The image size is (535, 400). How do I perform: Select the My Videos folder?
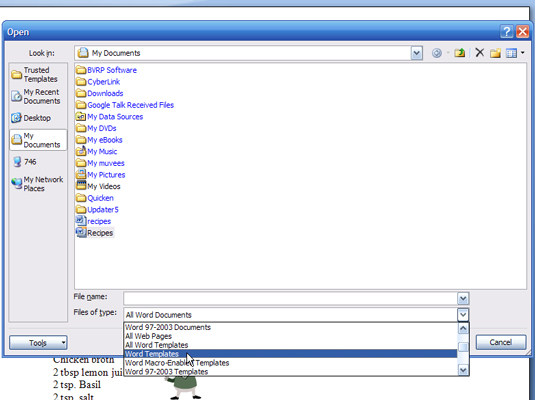pos(98,186)
